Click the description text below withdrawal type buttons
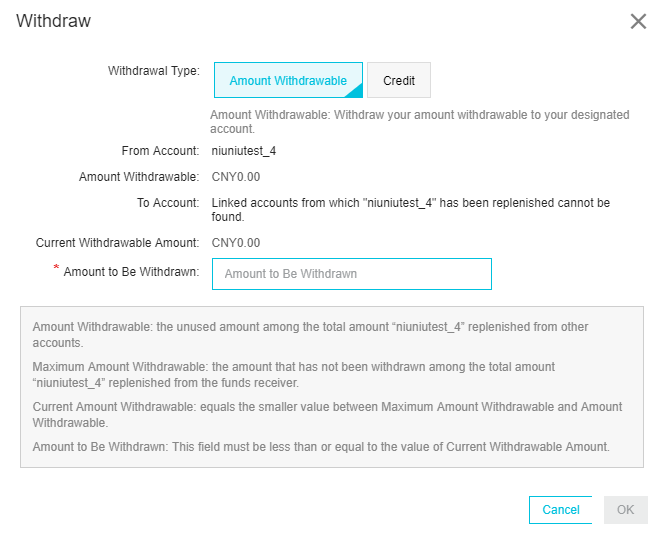This screenshot has height=534, width=662. coord(420,122)
